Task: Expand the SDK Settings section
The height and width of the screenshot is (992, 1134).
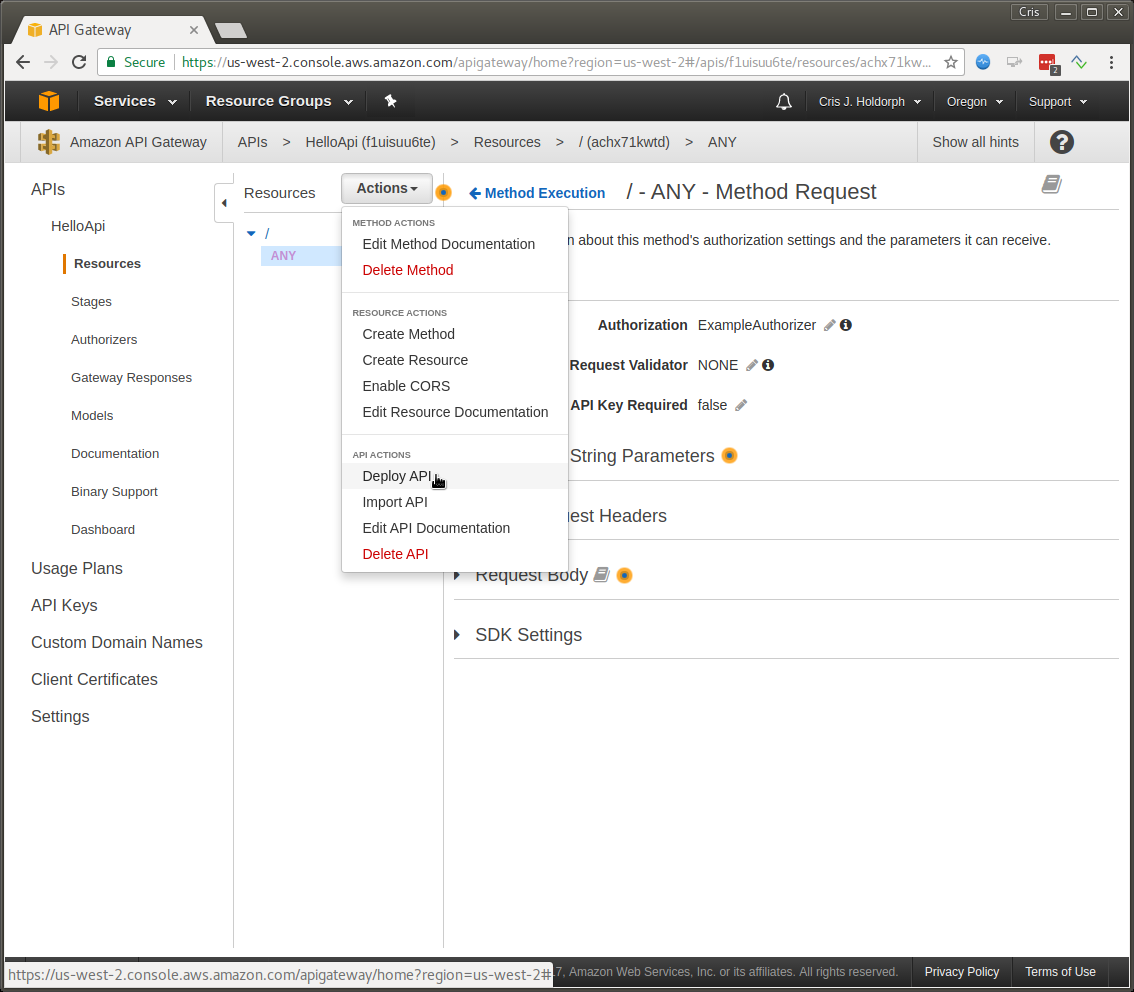Action: (457, 635)
